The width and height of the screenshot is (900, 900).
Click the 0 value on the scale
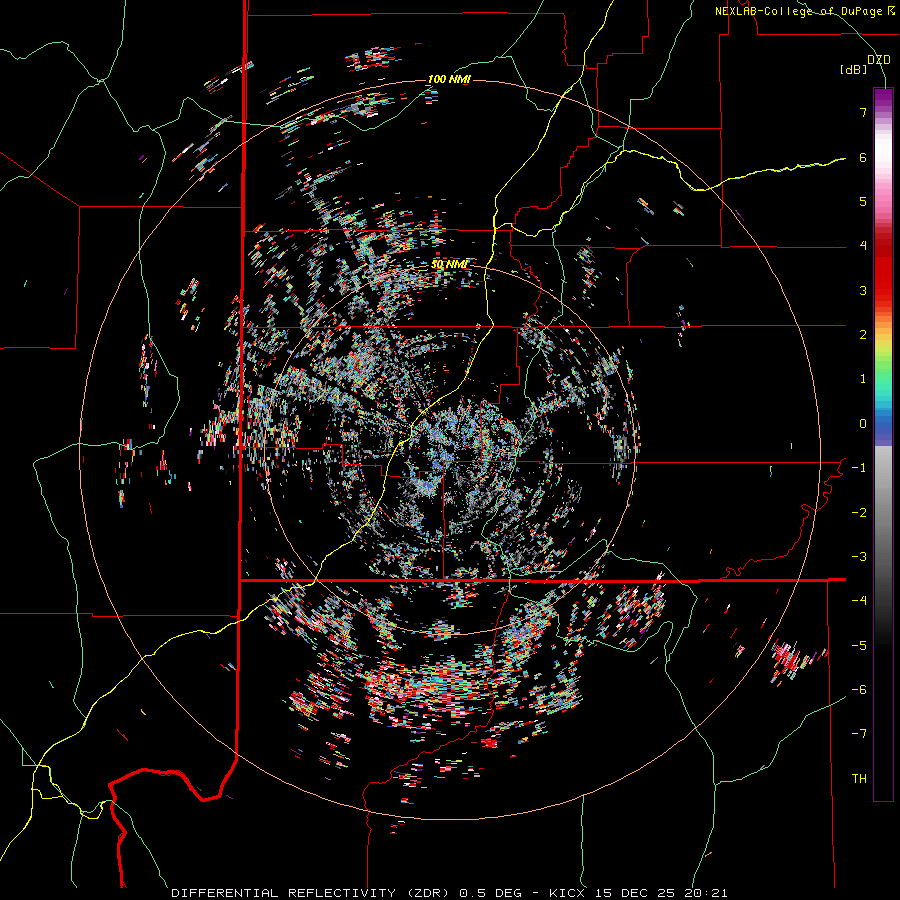click(x=863, y=424)
